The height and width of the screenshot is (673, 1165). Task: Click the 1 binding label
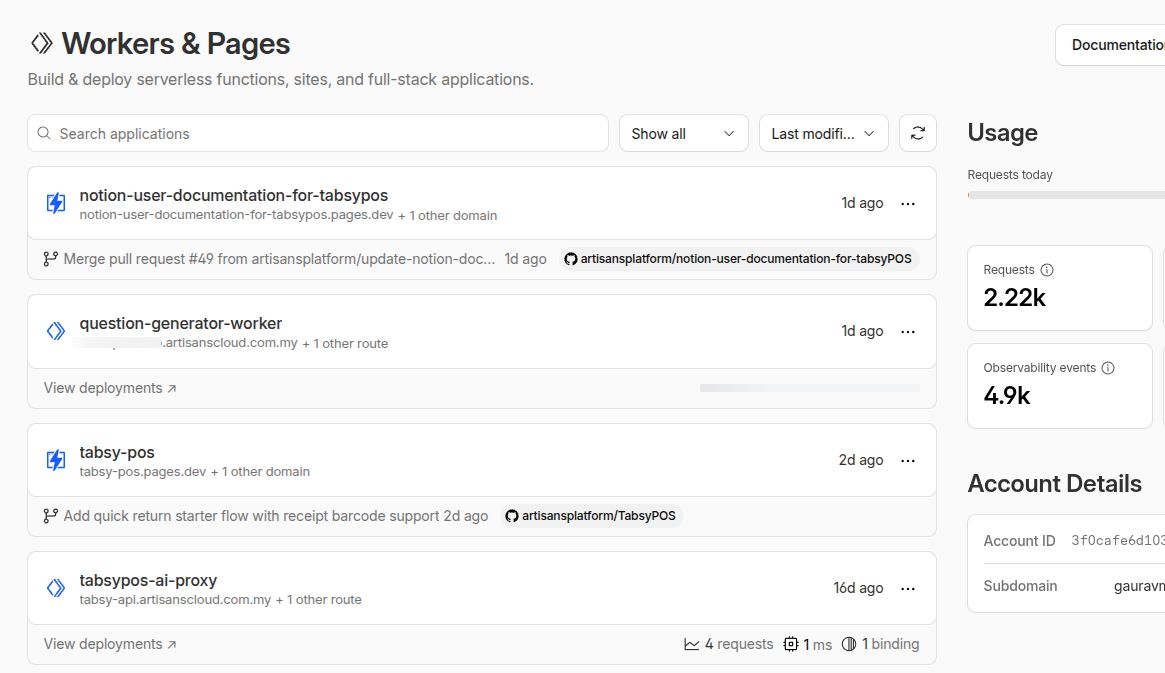[890, 644]
